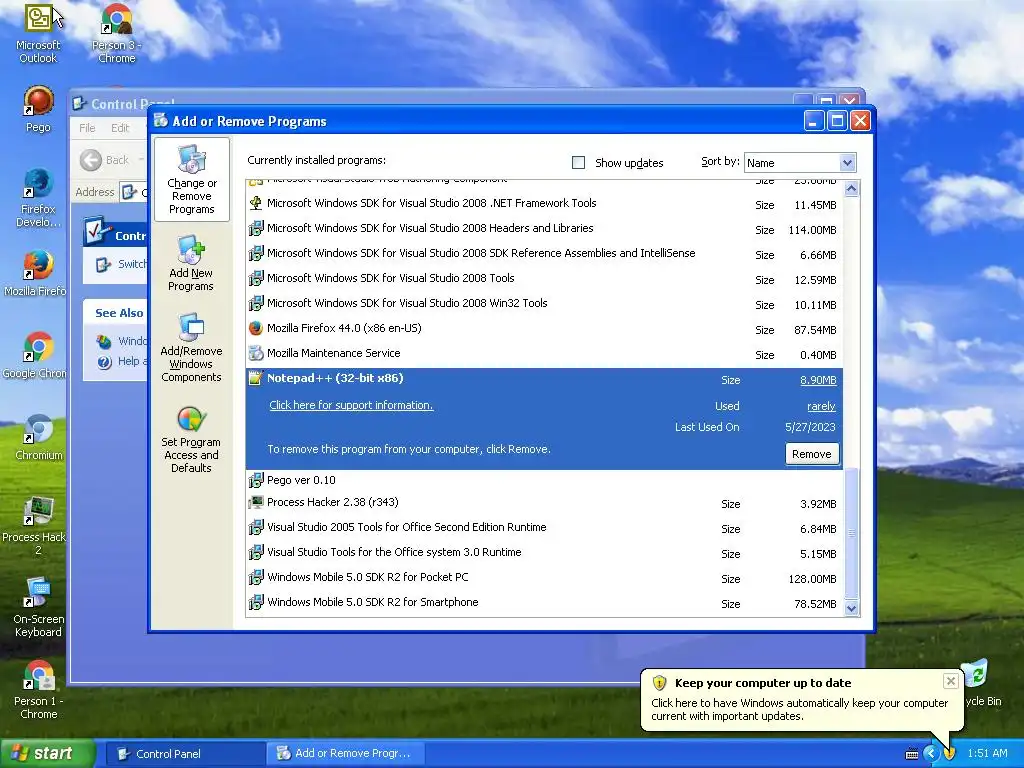This screenshot has height=768, width=1024.
Task: Expand hidden tray icons with the arrow
Action: (x=931, y=754)
